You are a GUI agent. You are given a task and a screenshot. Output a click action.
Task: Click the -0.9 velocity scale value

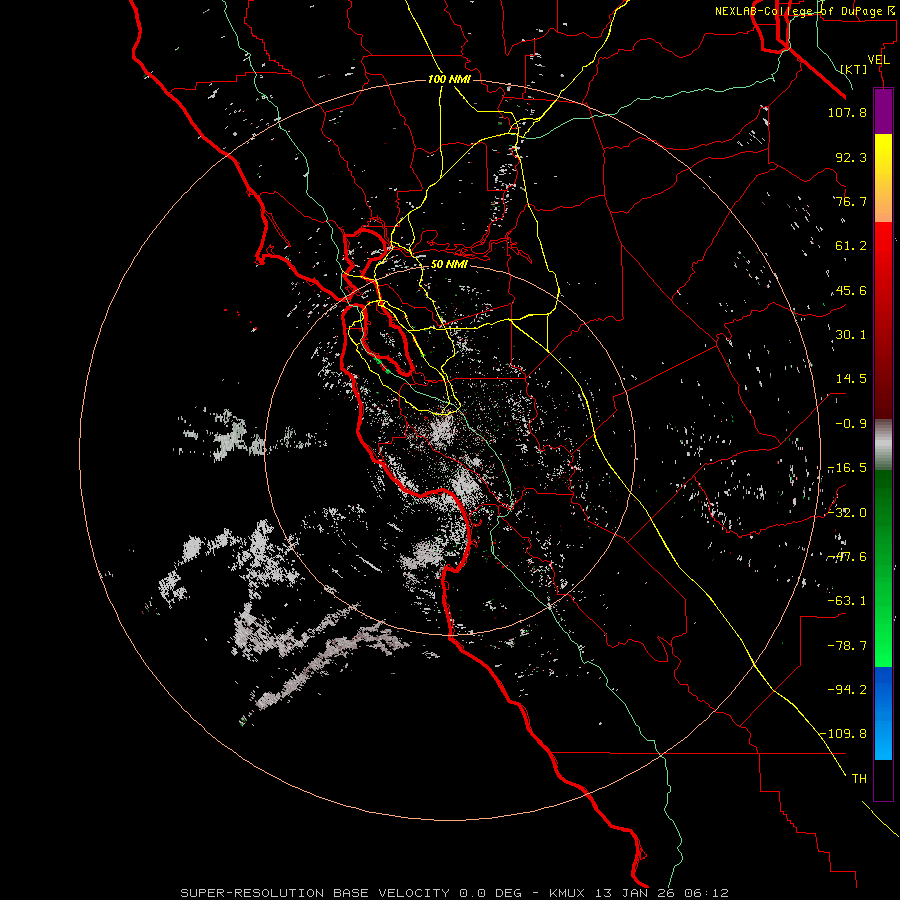[851, 424]
